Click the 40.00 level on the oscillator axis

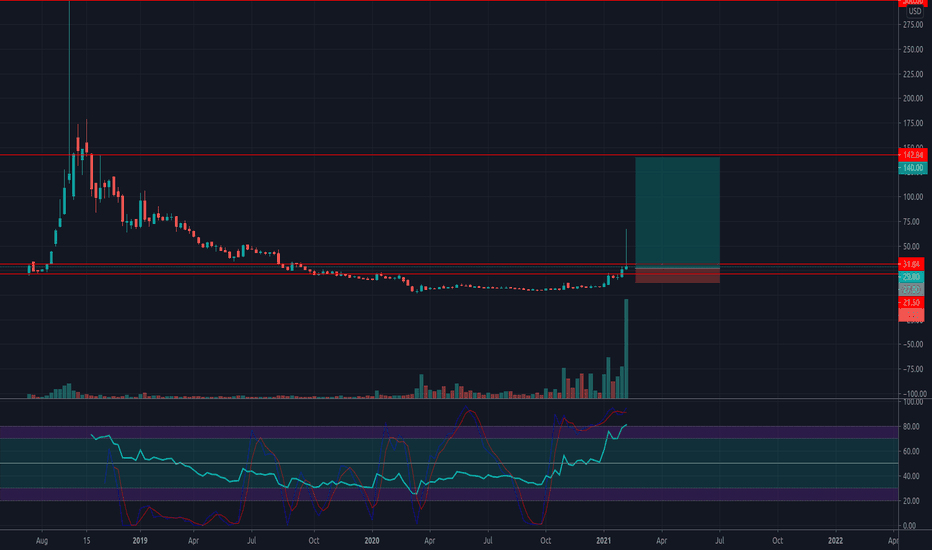[x=911, y=476]
